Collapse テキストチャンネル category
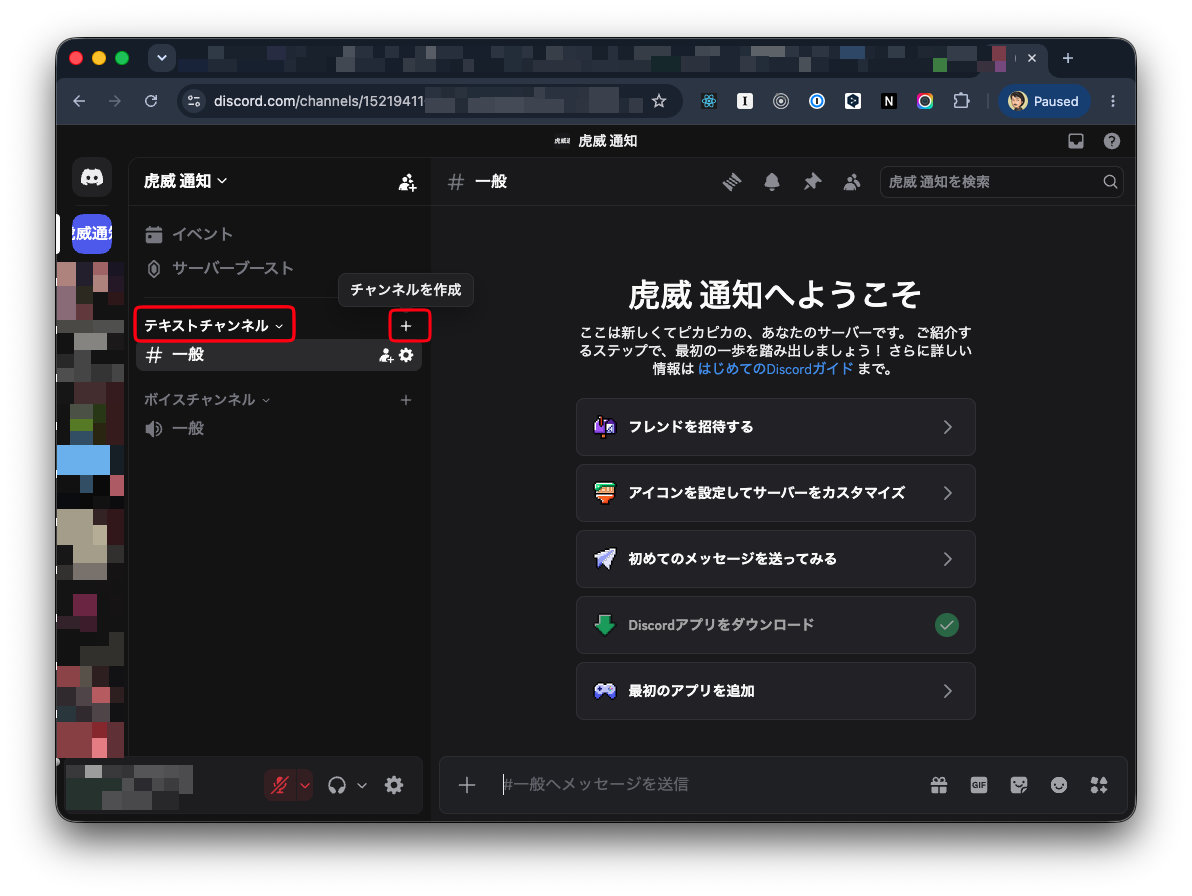 [214, 325]
